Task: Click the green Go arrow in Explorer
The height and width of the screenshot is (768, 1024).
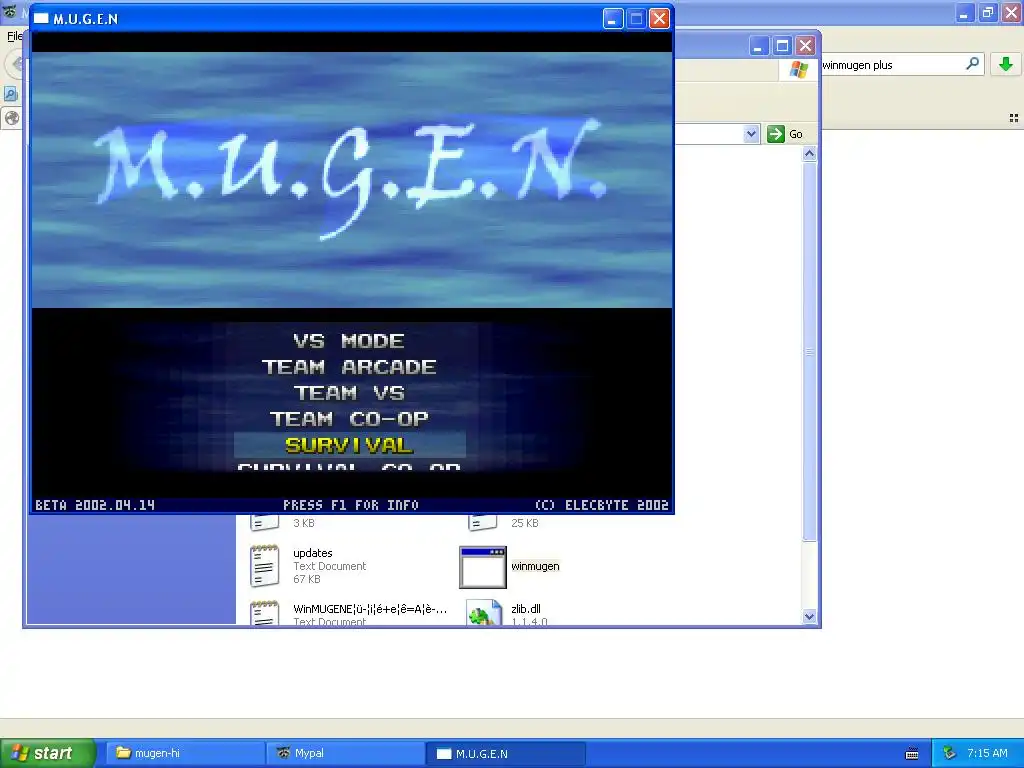Action: 775,134
